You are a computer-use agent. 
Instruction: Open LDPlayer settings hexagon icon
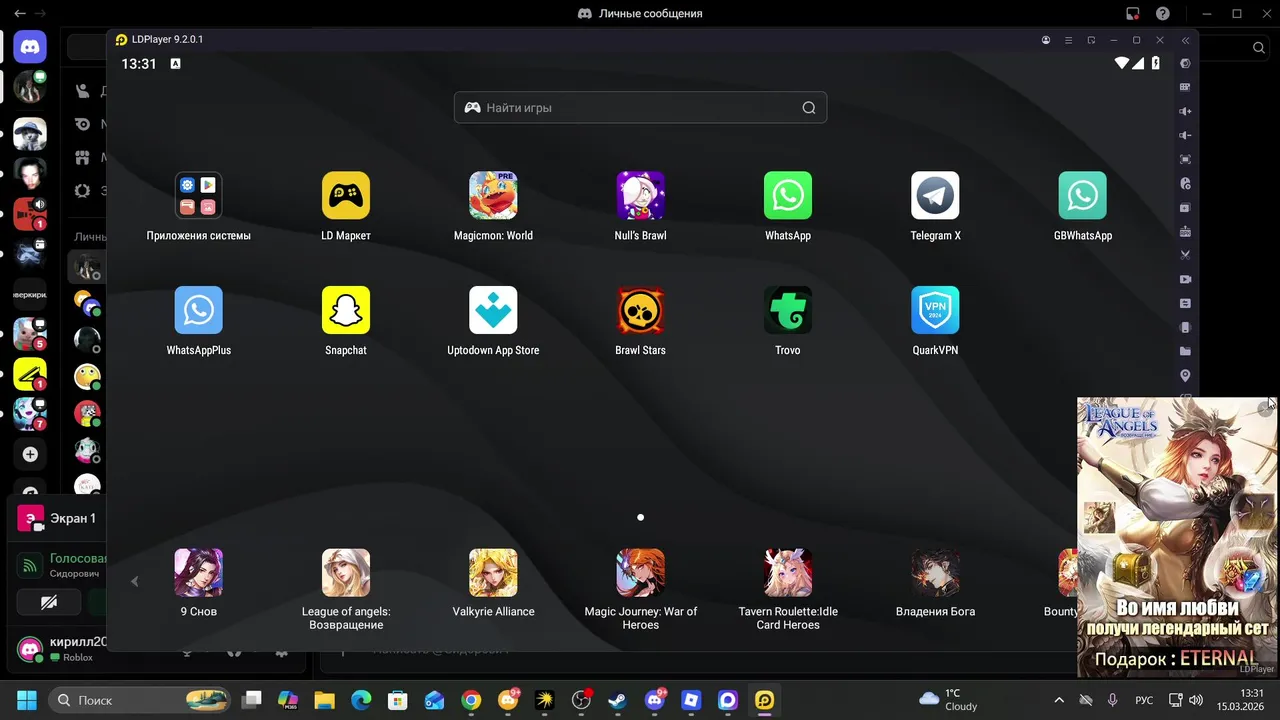[x=1185, y=63]
